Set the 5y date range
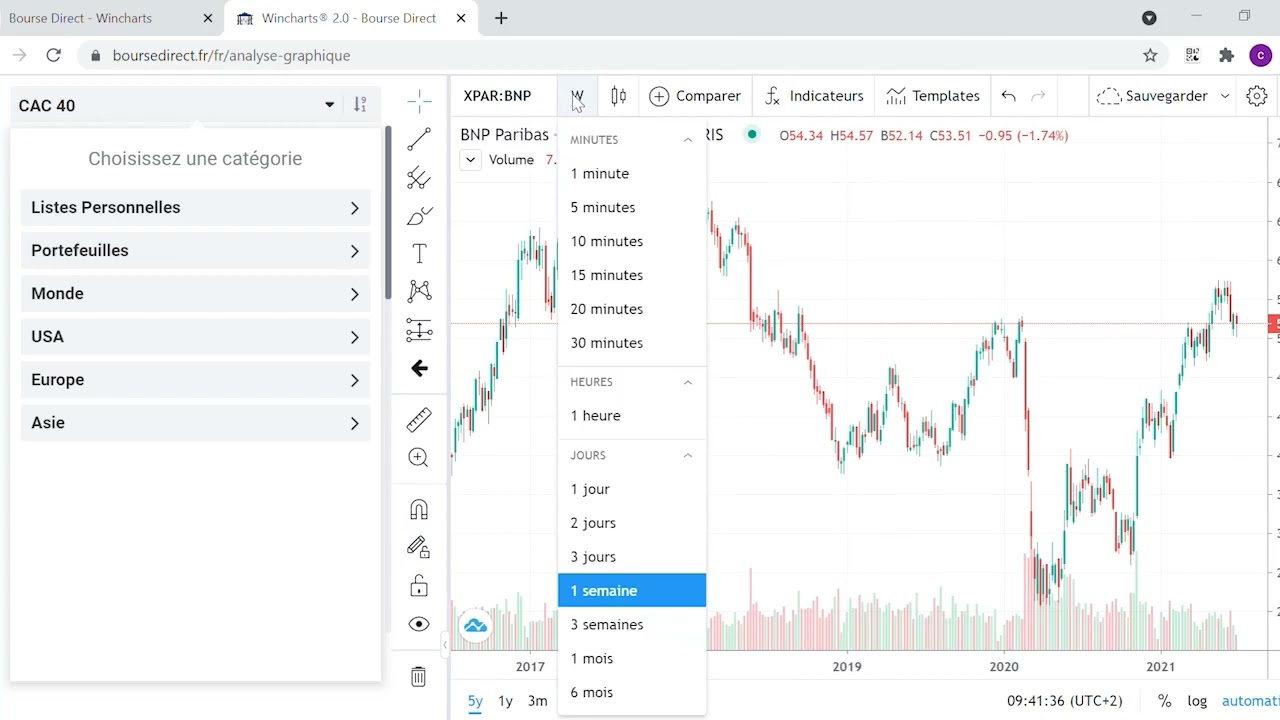Viewport: 1280px width, 720px height. (475, 701)
